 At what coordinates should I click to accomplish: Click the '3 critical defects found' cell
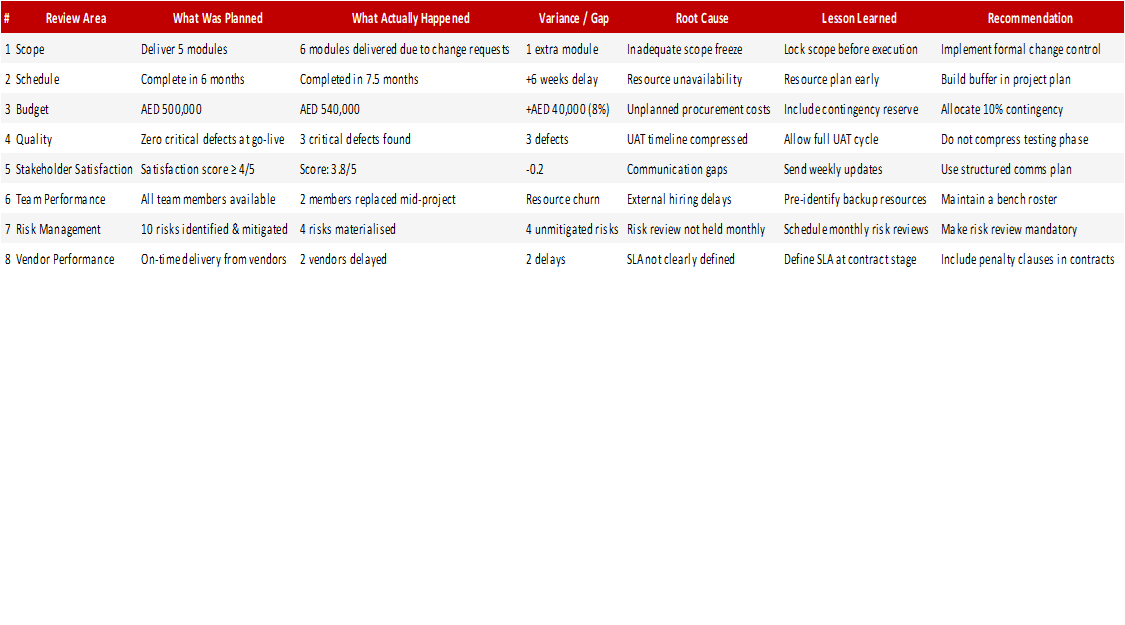355,140
